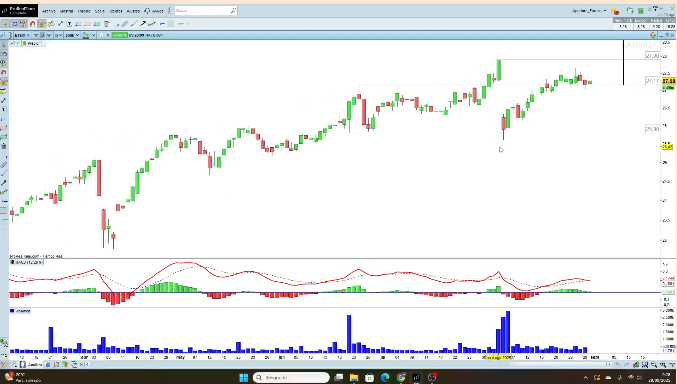Image resolution: width=677 pixels, height=384 pixels.
Task: Select the green rectangle drawing tool
Action: click(x=97, y=24)
